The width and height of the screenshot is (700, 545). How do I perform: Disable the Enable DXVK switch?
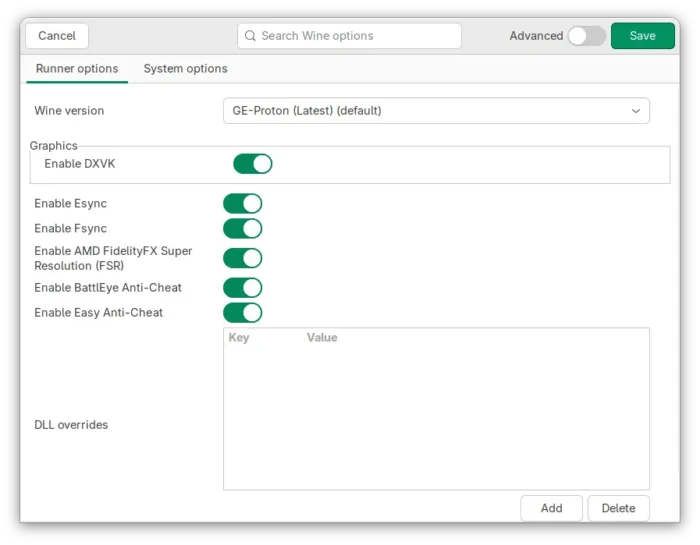point(252,164)
